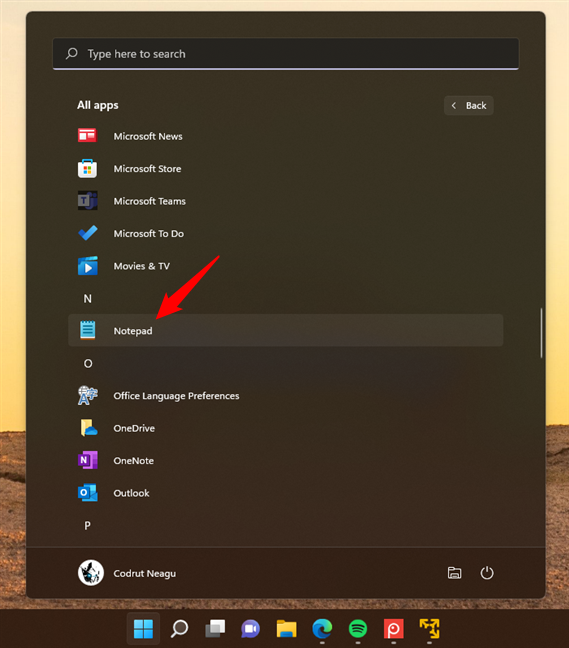Select the OneDrive label
This screenshot has width=569, height=648.
[x=134, y=428]
